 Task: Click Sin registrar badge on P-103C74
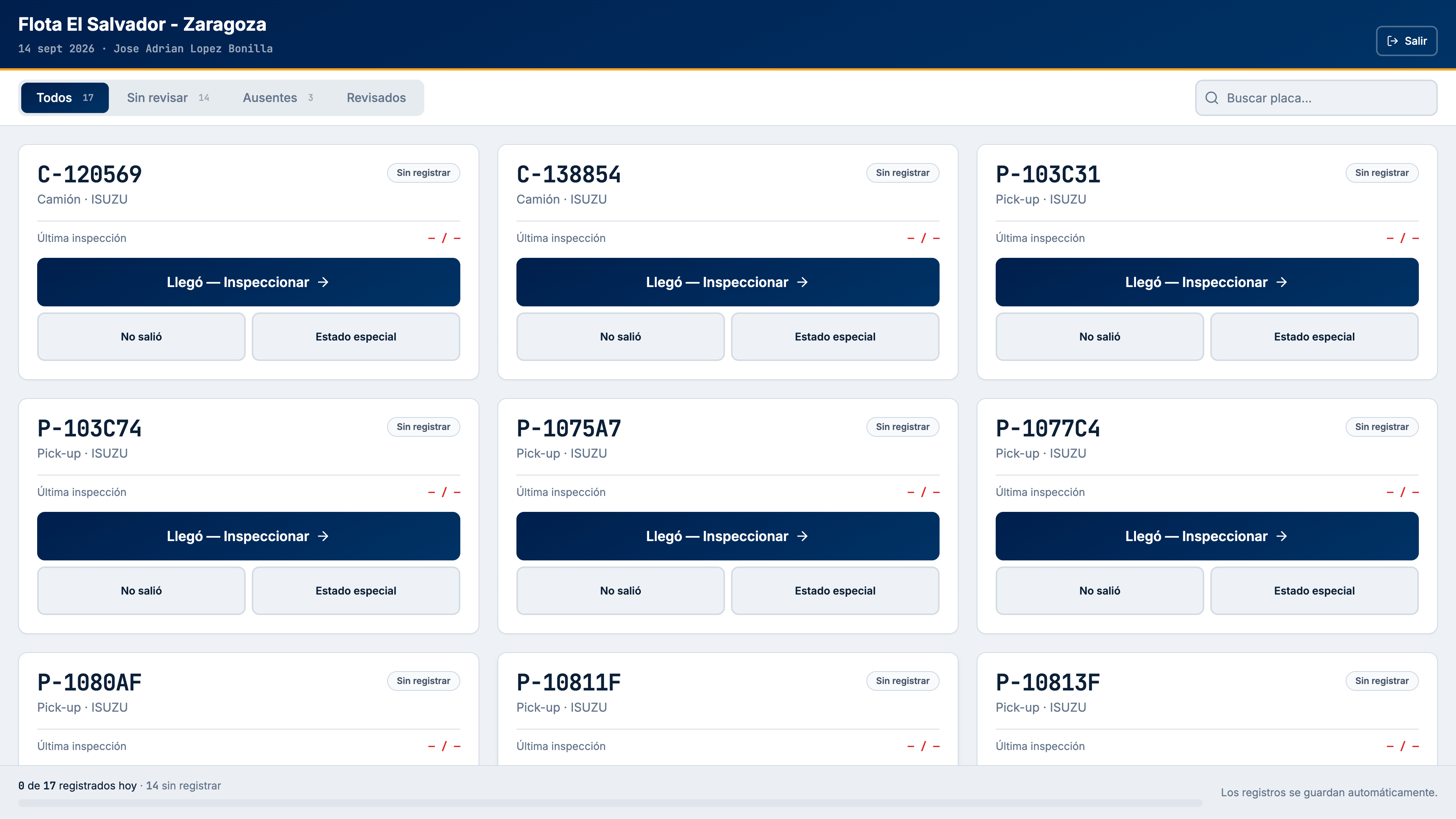pyautogui.click(x=424, y=427)
